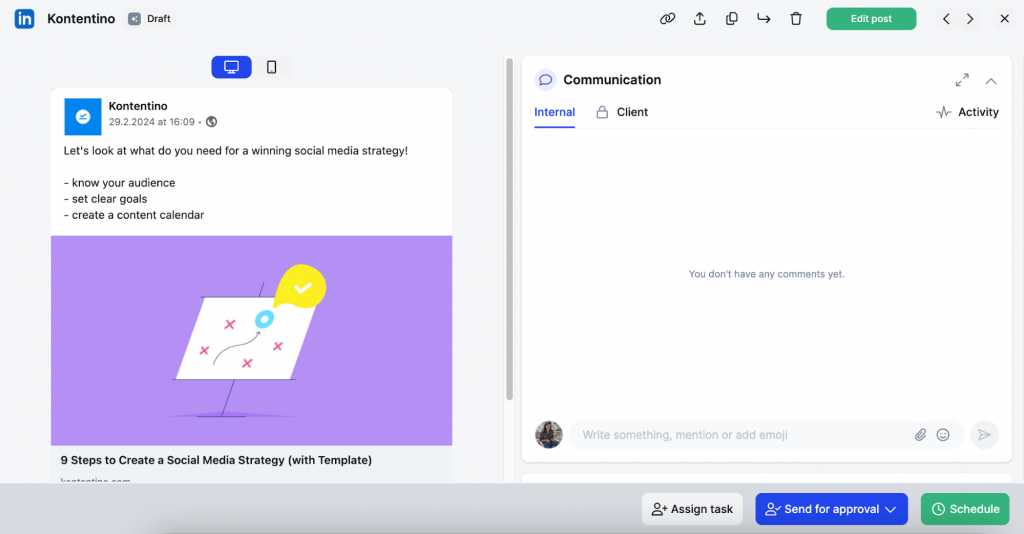Click the Assign task button
1024x534 pixels.
[692, 509]
